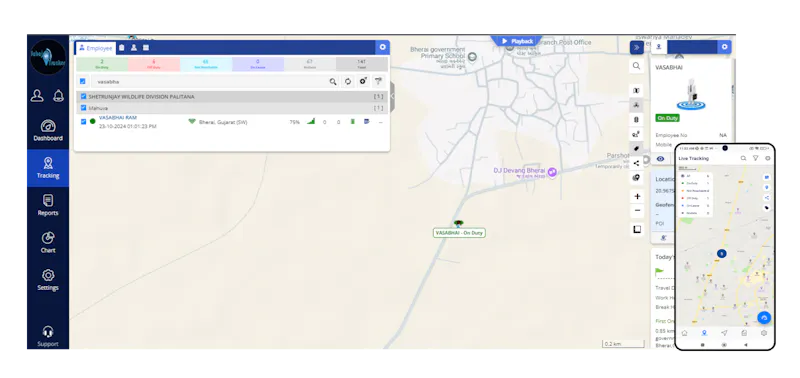800x378 pixels.
Task: Click the gender-symbol icon after refresh
Action: pyautogui.click(x=363, y=81)
